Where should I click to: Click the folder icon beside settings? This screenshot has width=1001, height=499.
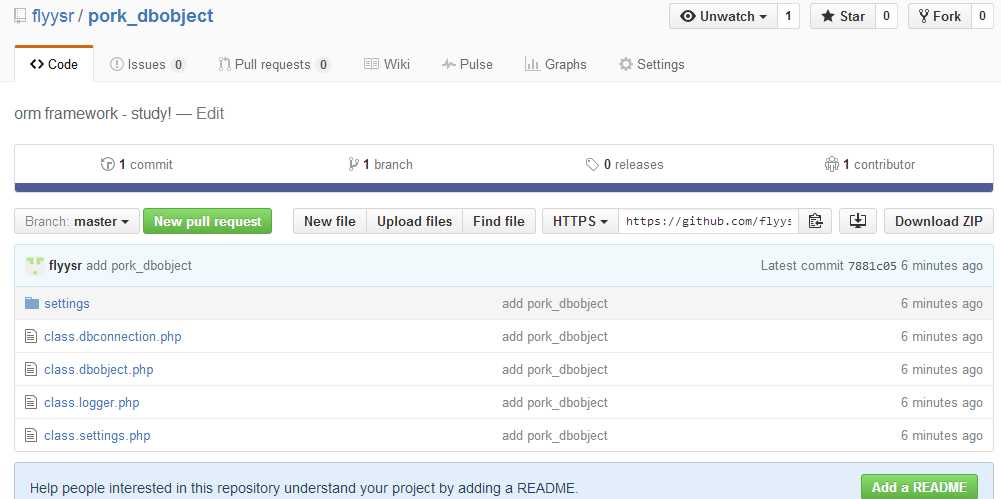click(x=32, y=303)
